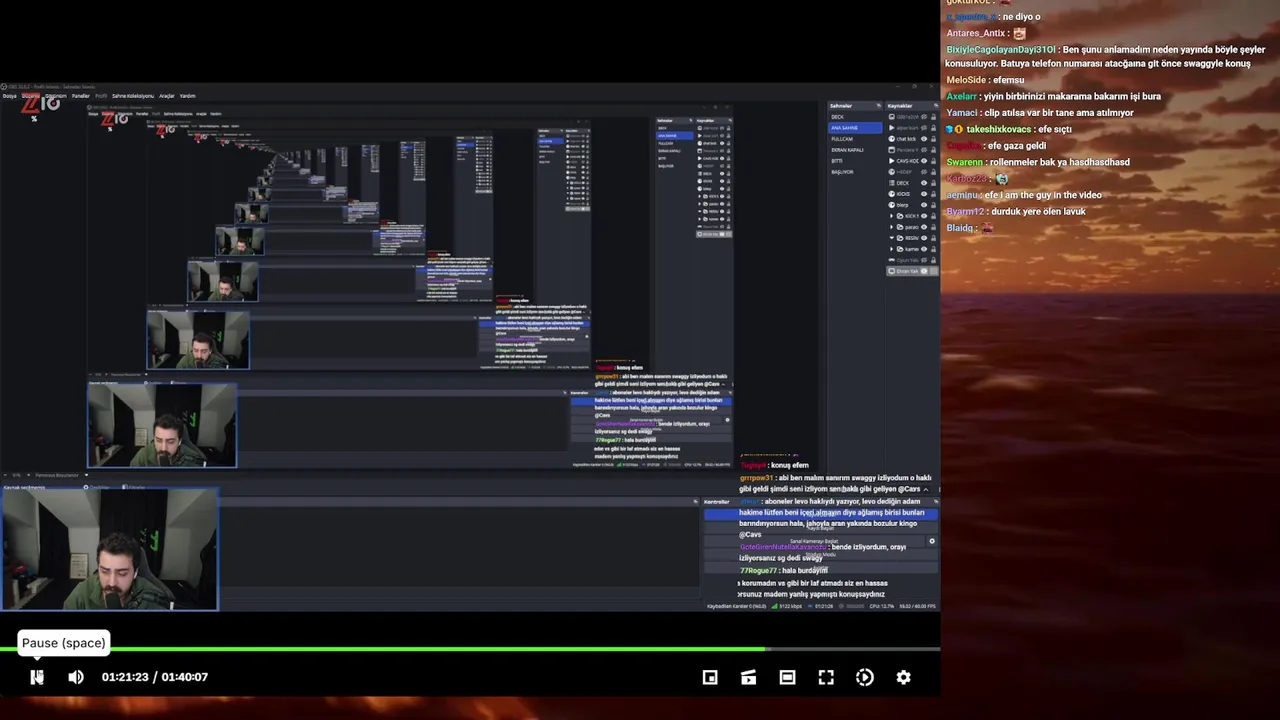Open OBS Paneller menu
Screen dimensions: 1280x720
81,96
